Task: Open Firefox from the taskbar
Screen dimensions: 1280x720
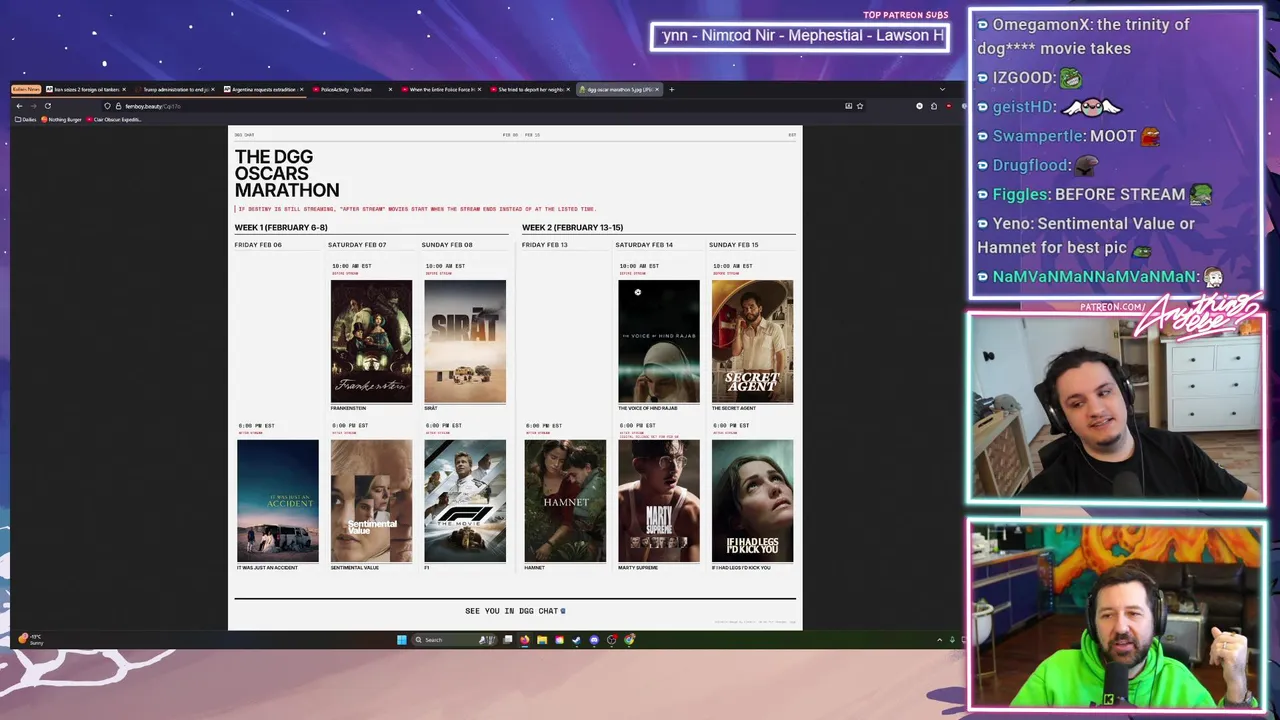Action: 525,640
